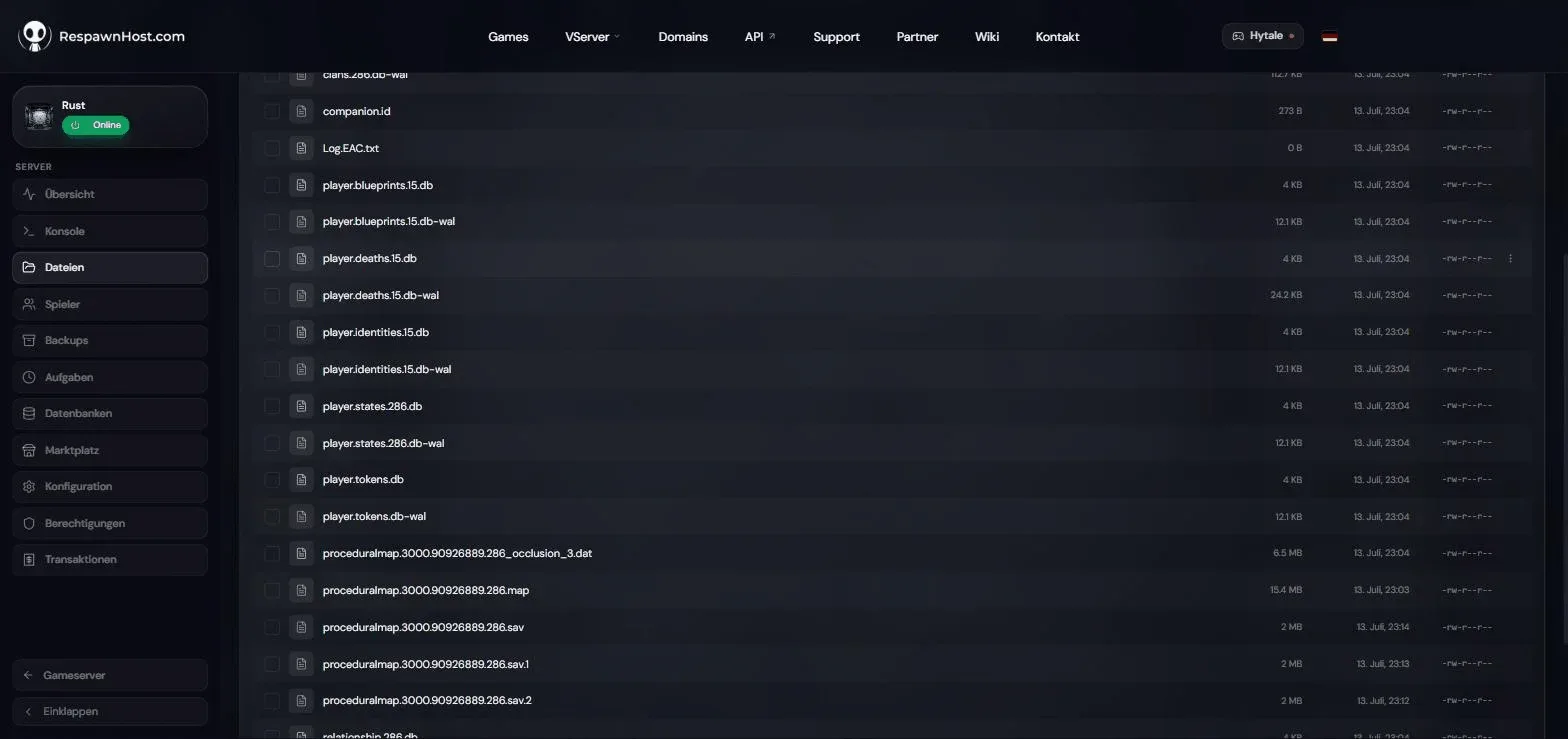Click the Rust server avatar thumbnail
1568x739 pixels.
pos(39,117)
